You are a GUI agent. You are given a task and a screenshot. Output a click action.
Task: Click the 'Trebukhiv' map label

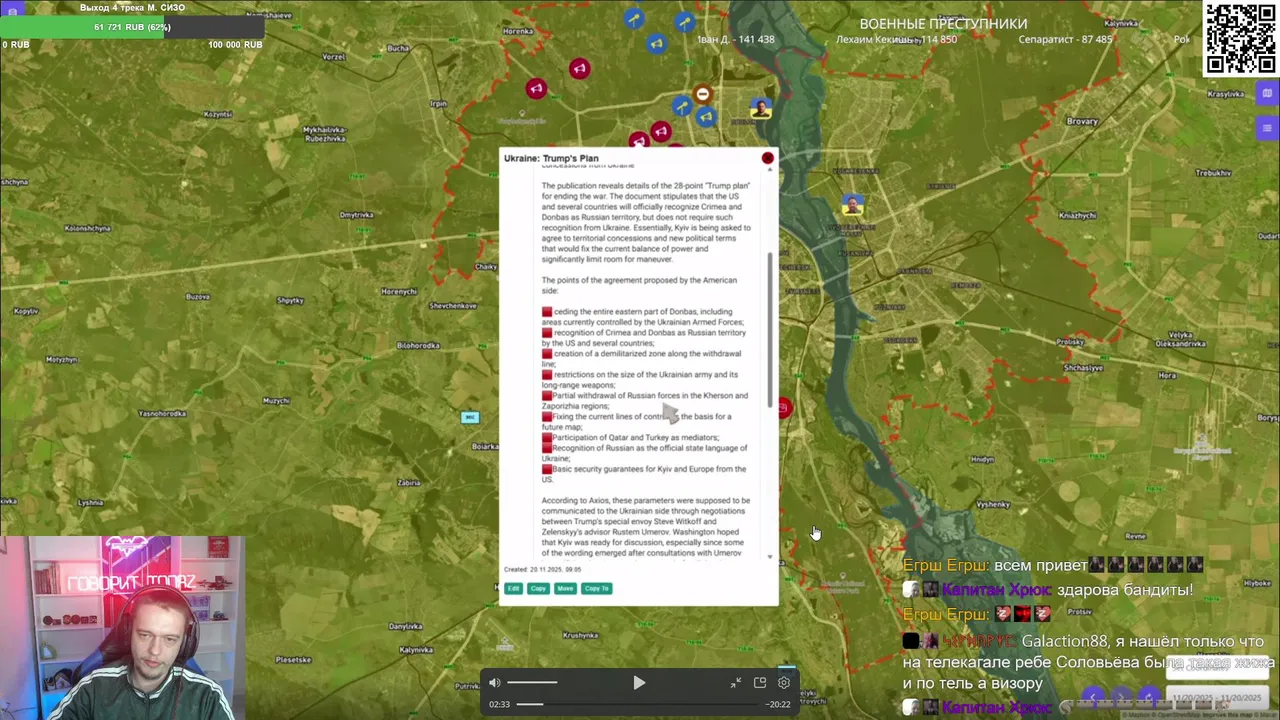pyautogui.click(x=1213, y=173)
